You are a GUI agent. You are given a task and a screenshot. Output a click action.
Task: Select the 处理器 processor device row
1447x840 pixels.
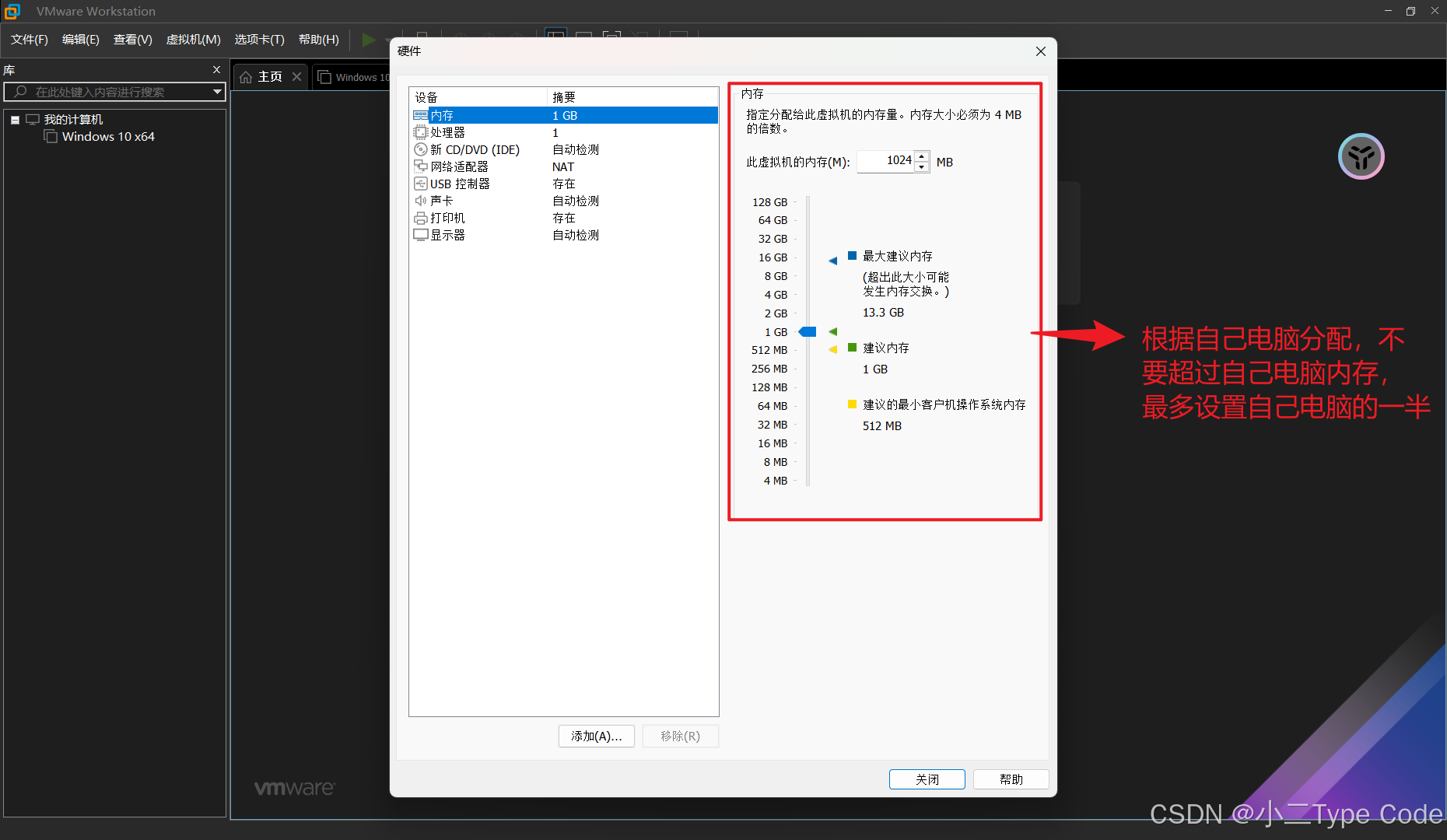(564, 132)
